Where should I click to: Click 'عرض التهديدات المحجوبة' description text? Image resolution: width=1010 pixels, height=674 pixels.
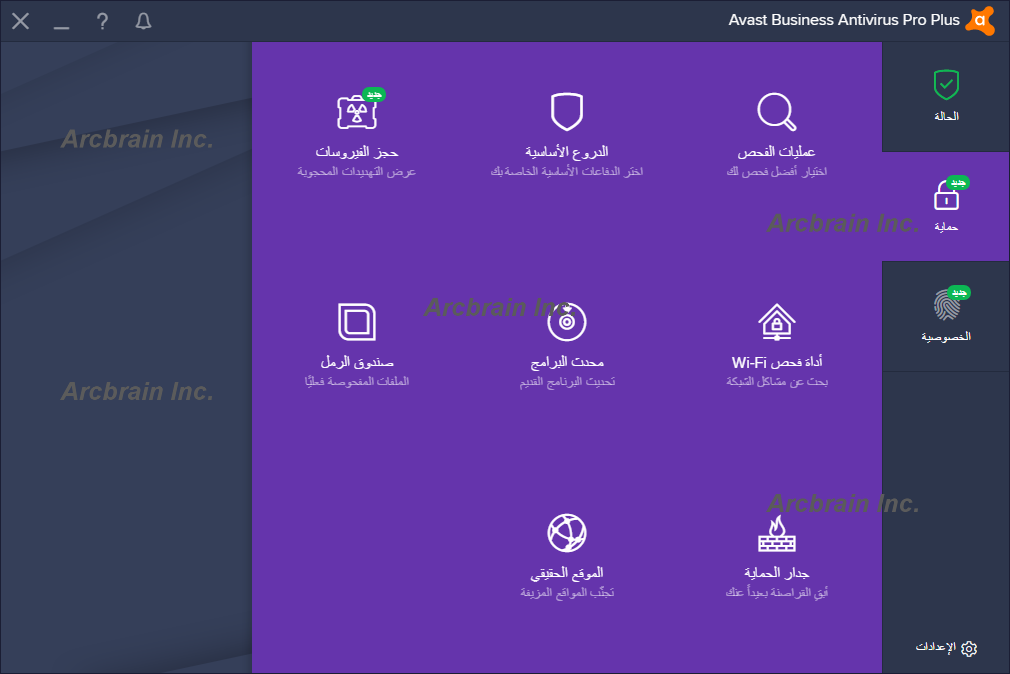(357, 171)
